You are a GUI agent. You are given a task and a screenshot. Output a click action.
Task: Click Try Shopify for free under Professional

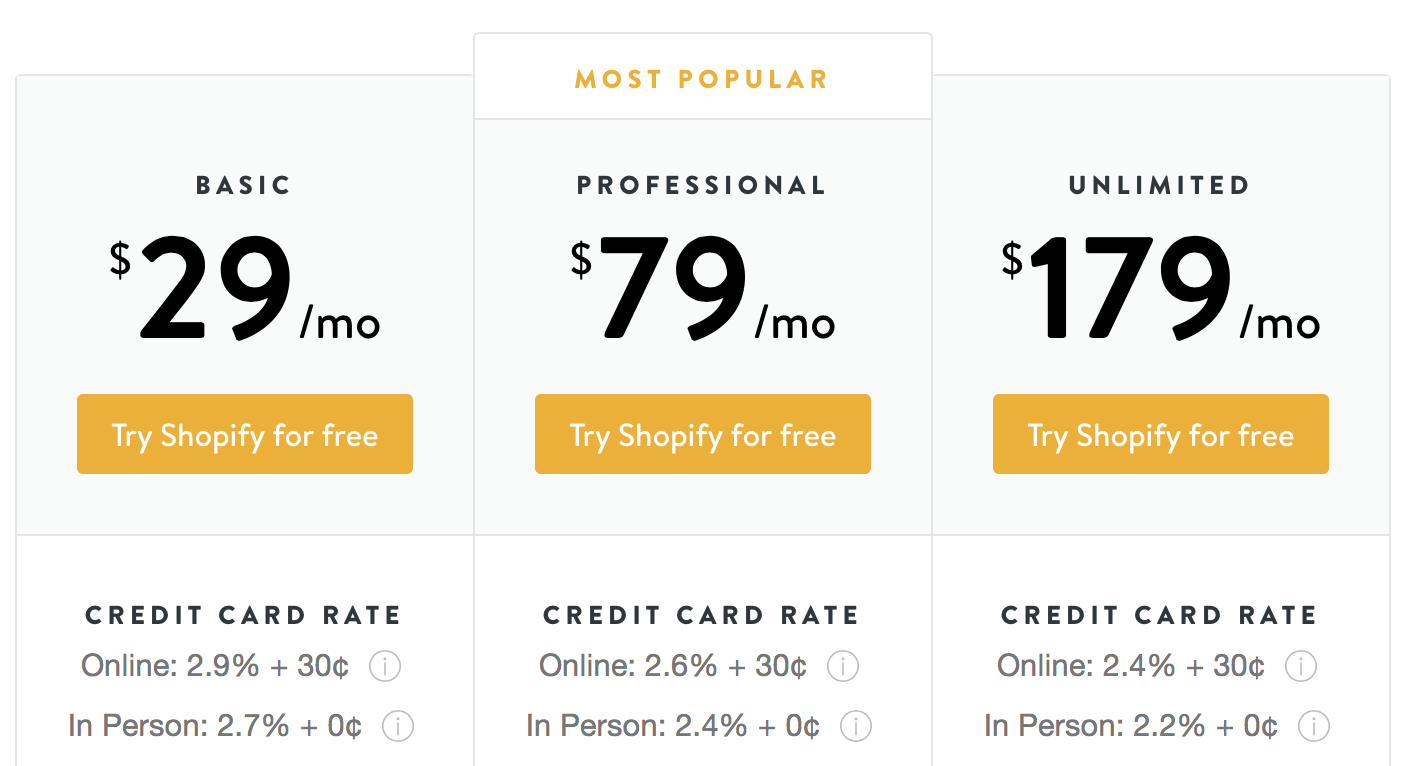click(703, 434)
